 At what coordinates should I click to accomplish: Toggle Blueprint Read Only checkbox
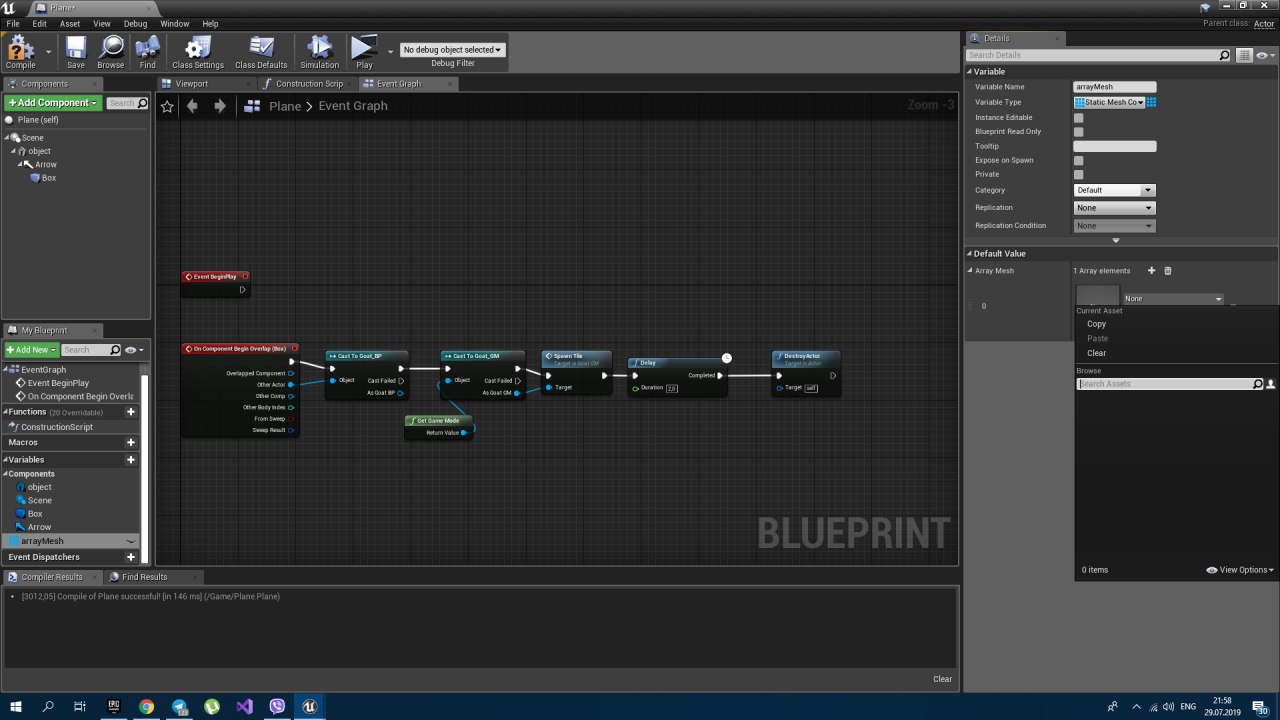[1078, 132]
